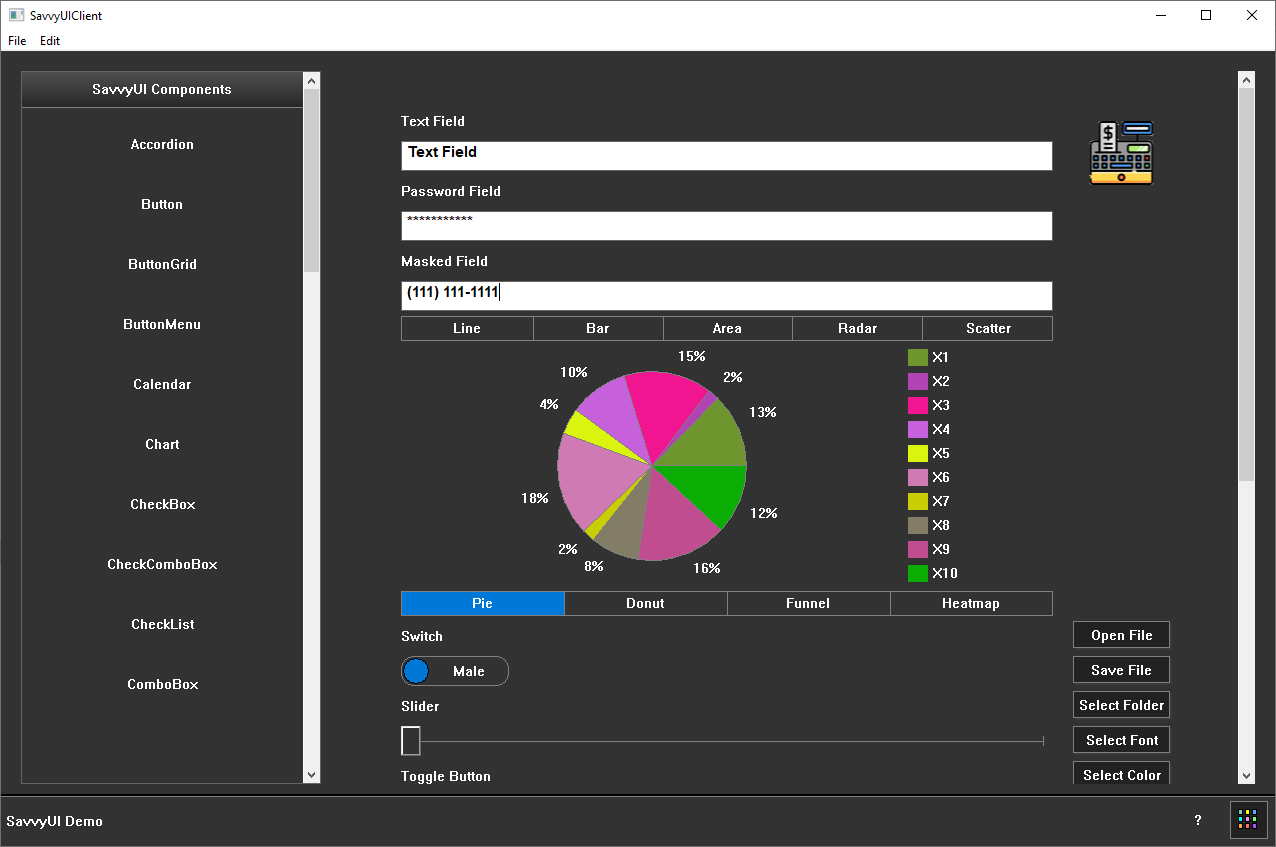Open the Edit menu
1276x847 pixels.
tap(50, 41)
